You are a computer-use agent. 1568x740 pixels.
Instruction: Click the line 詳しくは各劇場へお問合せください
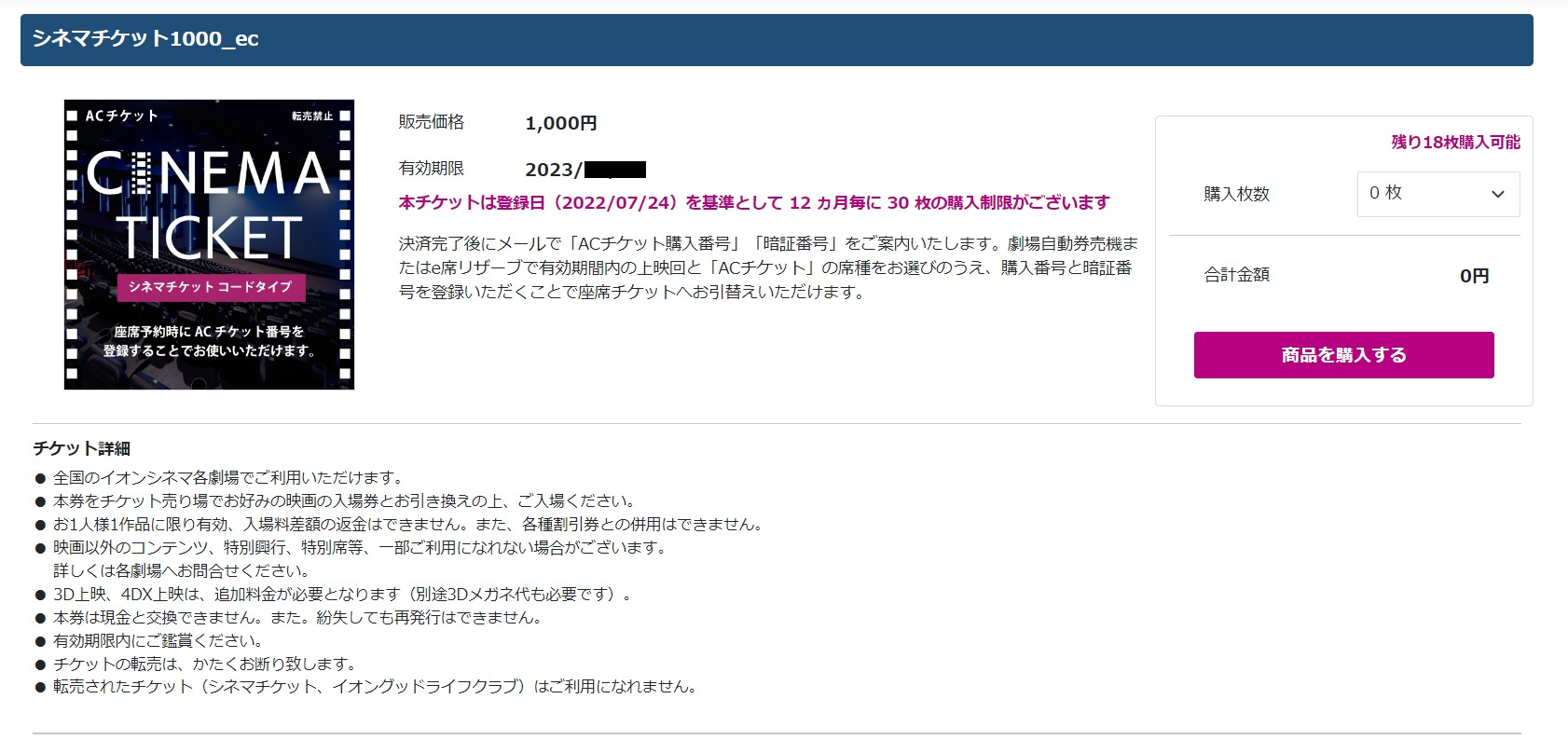click(x=181, y=571)
